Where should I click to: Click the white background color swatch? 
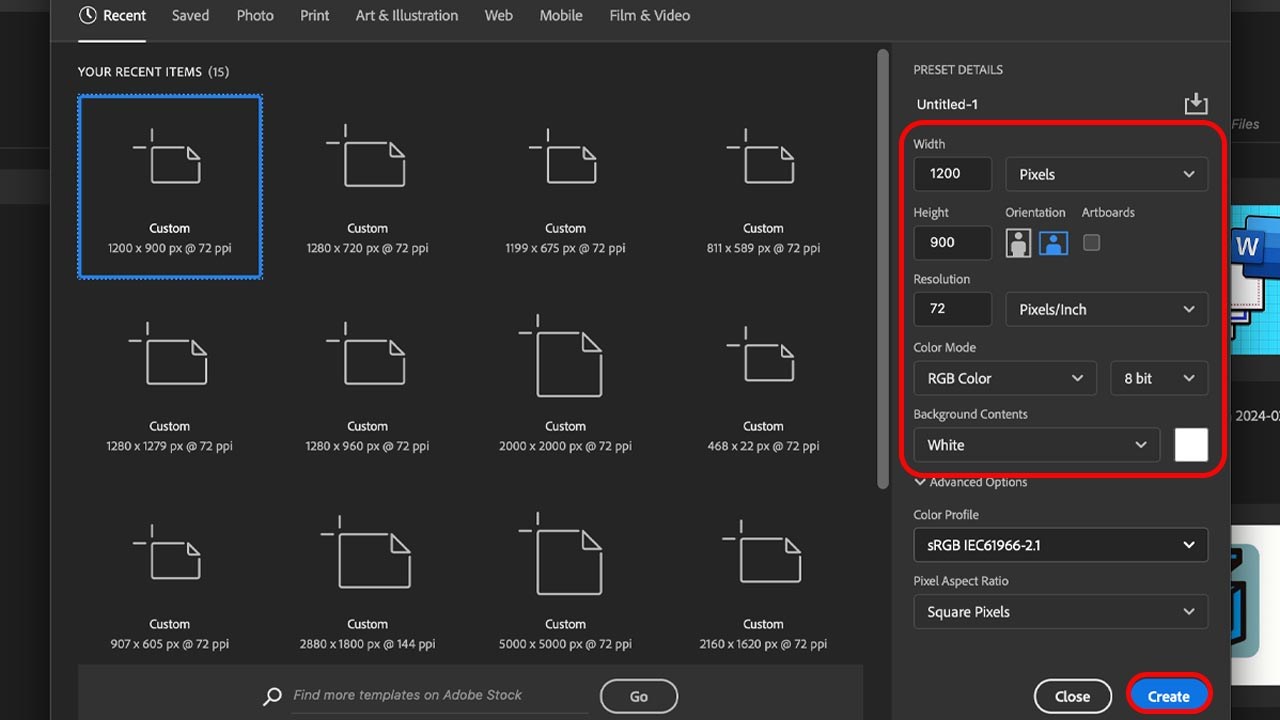[x=1191, y=445]
